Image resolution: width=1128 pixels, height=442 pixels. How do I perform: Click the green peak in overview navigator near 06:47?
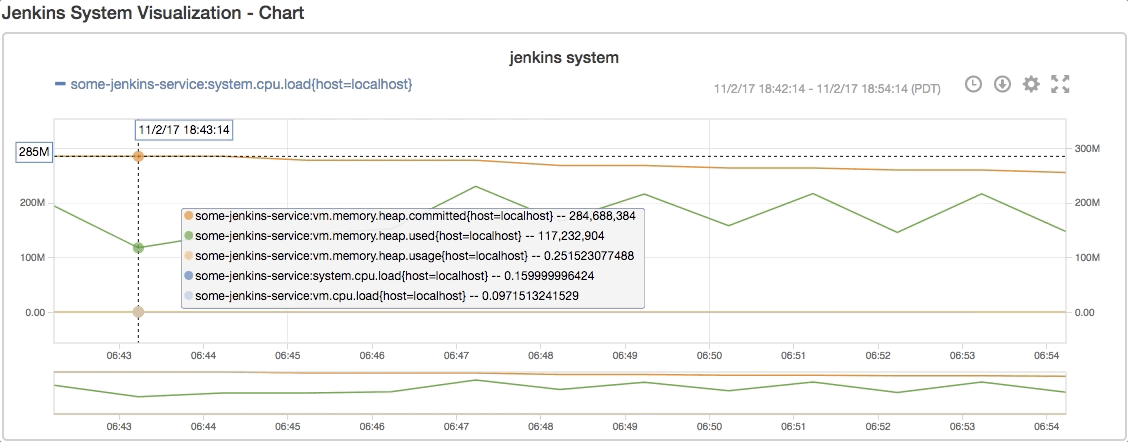point(476,380)
